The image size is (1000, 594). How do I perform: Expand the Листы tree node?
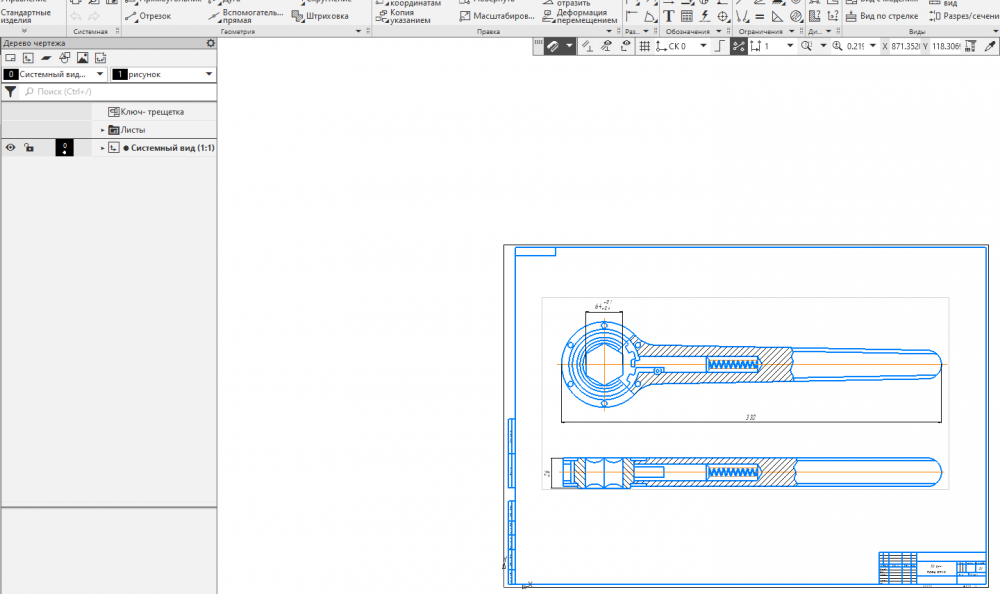(x=102, y=130)
